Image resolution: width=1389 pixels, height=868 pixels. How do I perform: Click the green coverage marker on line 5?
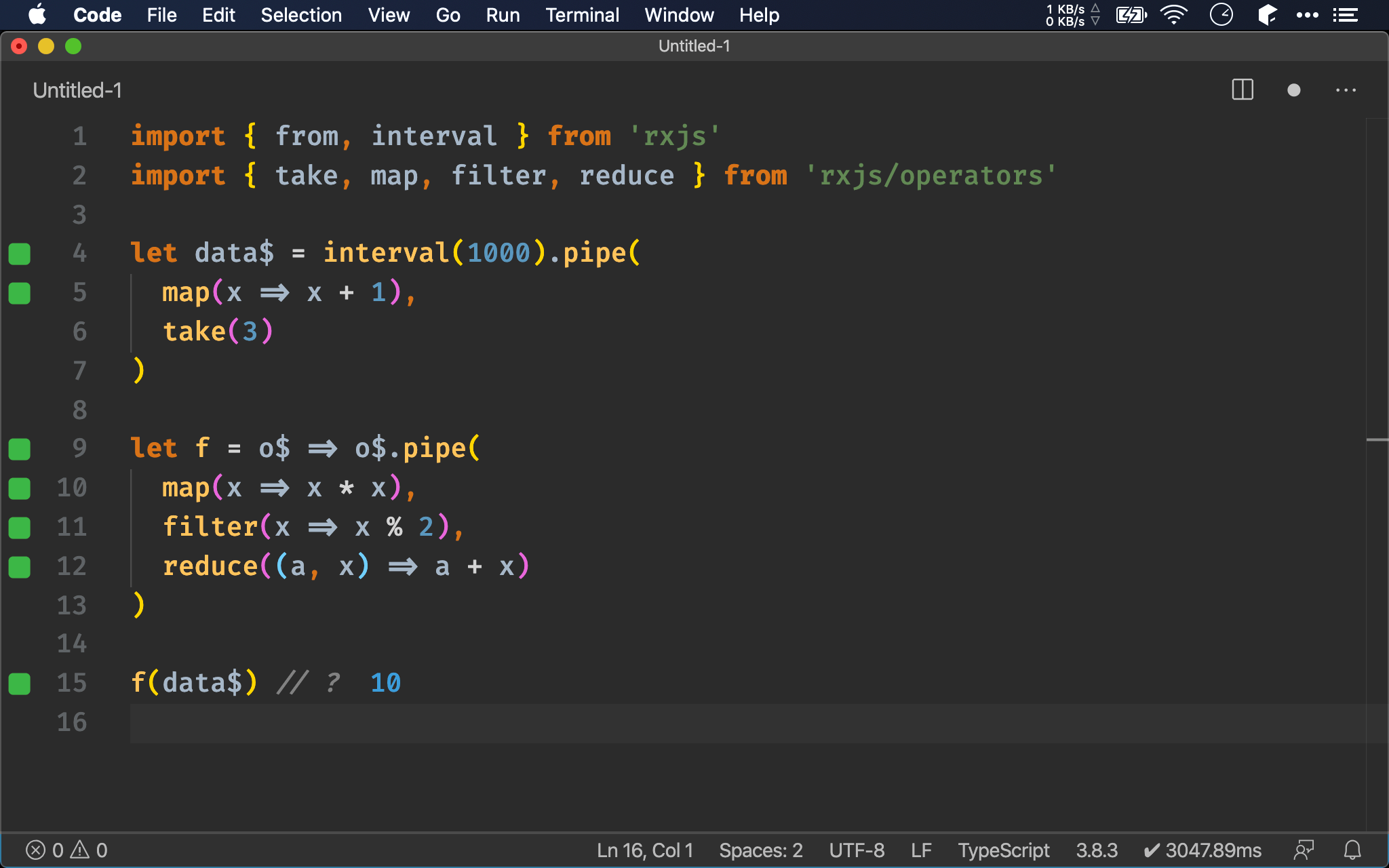20,293
